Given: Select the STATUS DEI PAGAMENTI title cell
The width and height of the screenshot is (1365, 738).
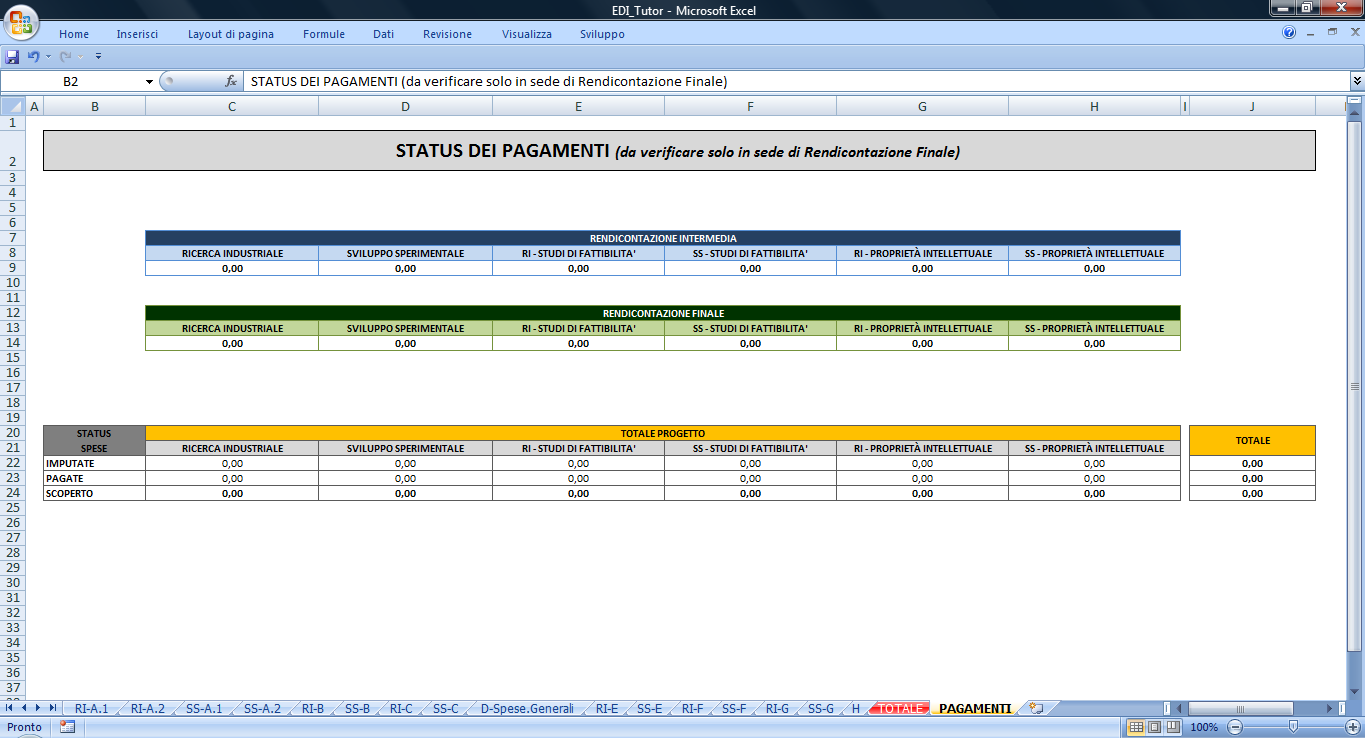Looking at the screenshot, I should pos(679,151).
